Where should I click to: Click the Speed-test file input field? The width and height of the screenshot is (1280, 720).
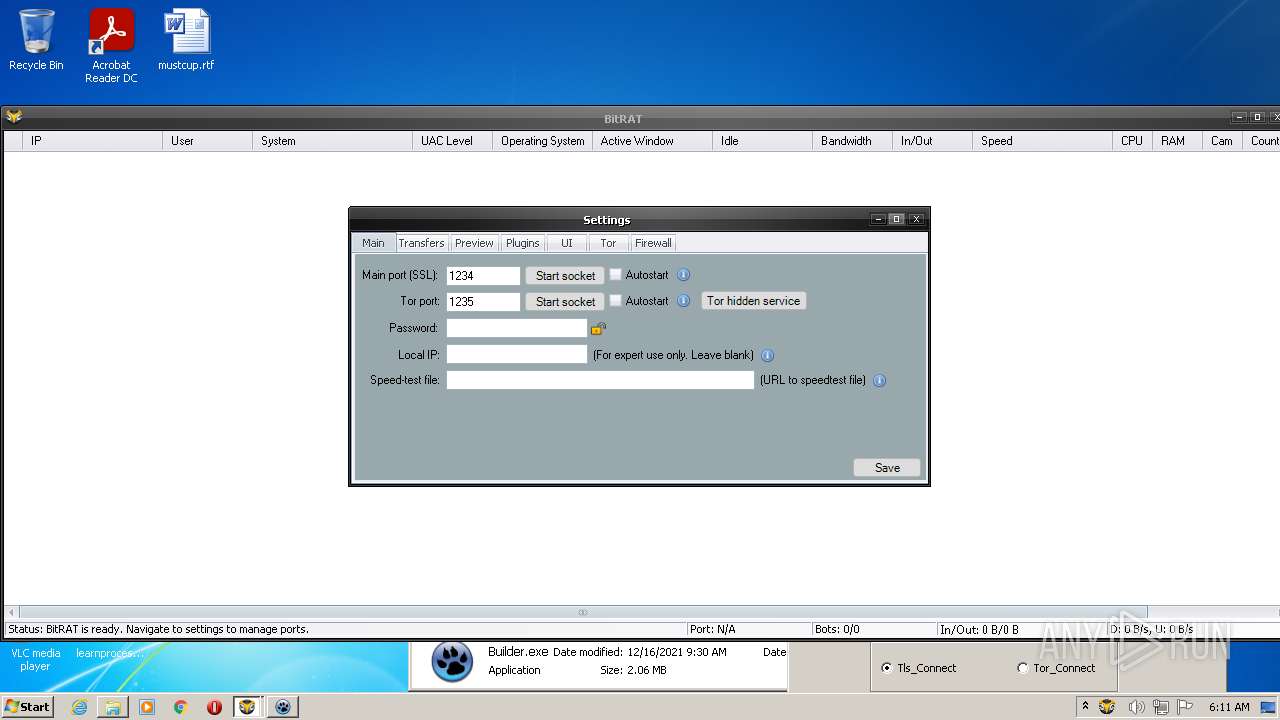coord(600,380)
